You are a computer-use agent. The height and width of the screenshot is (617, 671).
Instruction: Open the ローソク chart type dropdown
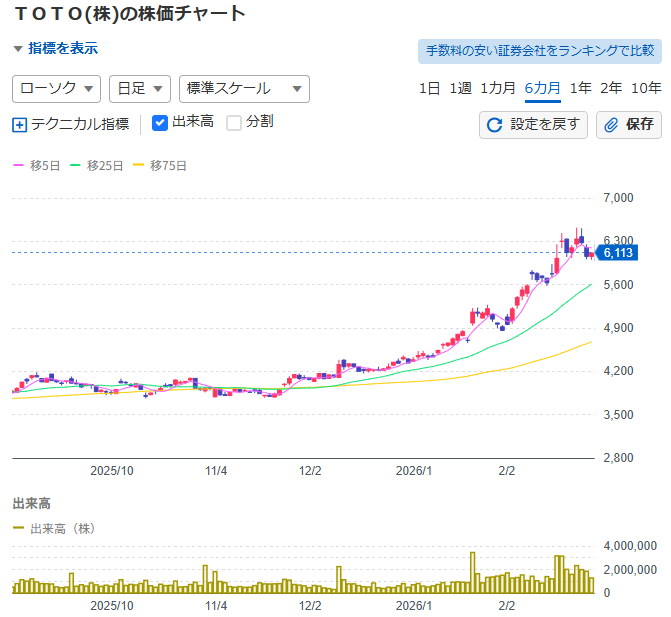tap(57, 89)
